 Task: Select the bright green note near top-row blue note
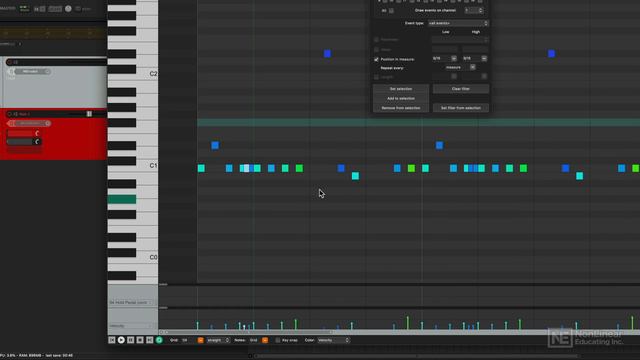pos(299,168)
